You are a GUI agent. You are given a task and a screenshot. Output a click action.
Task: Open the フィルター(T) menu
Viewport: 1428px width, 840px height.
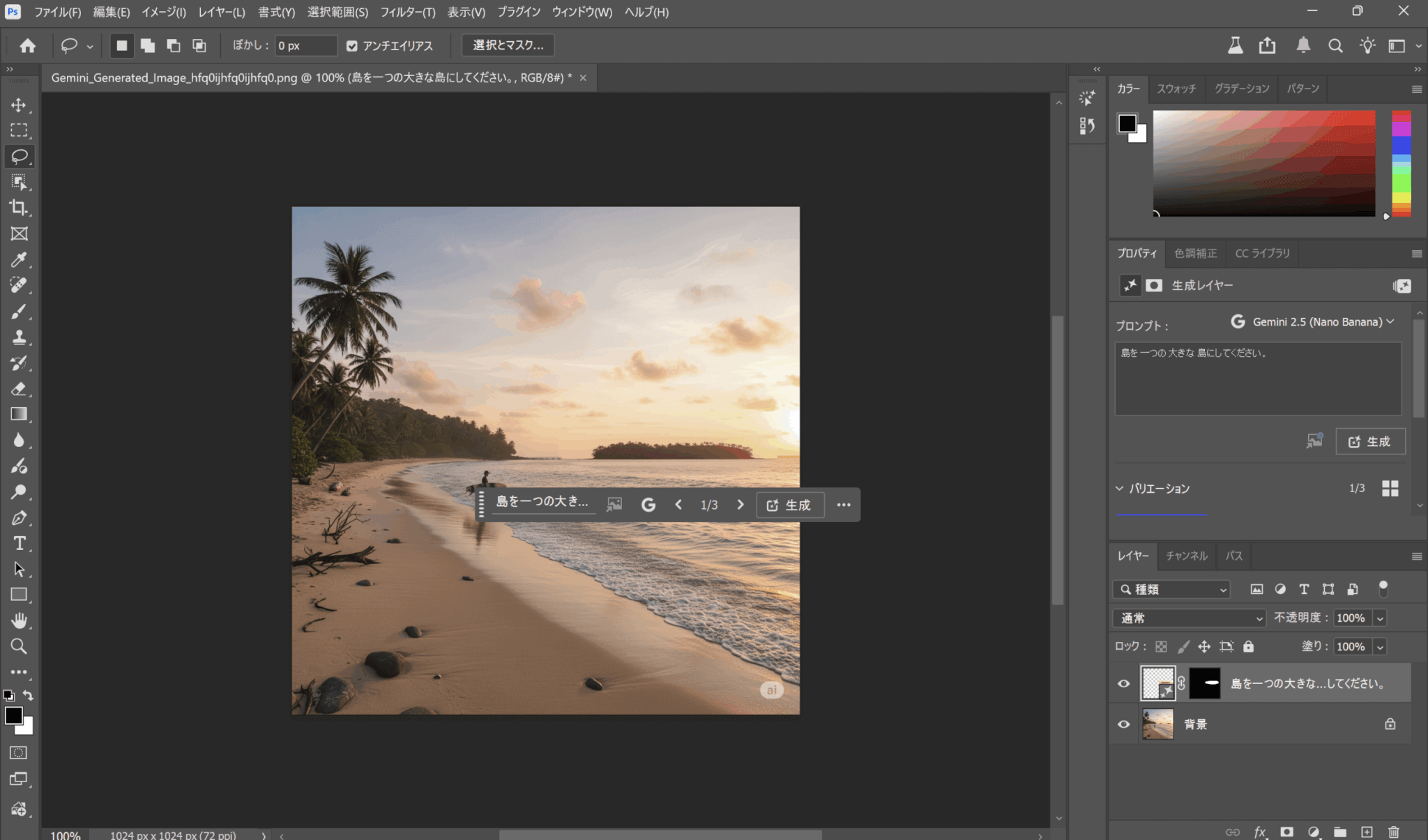pos(407,12)
